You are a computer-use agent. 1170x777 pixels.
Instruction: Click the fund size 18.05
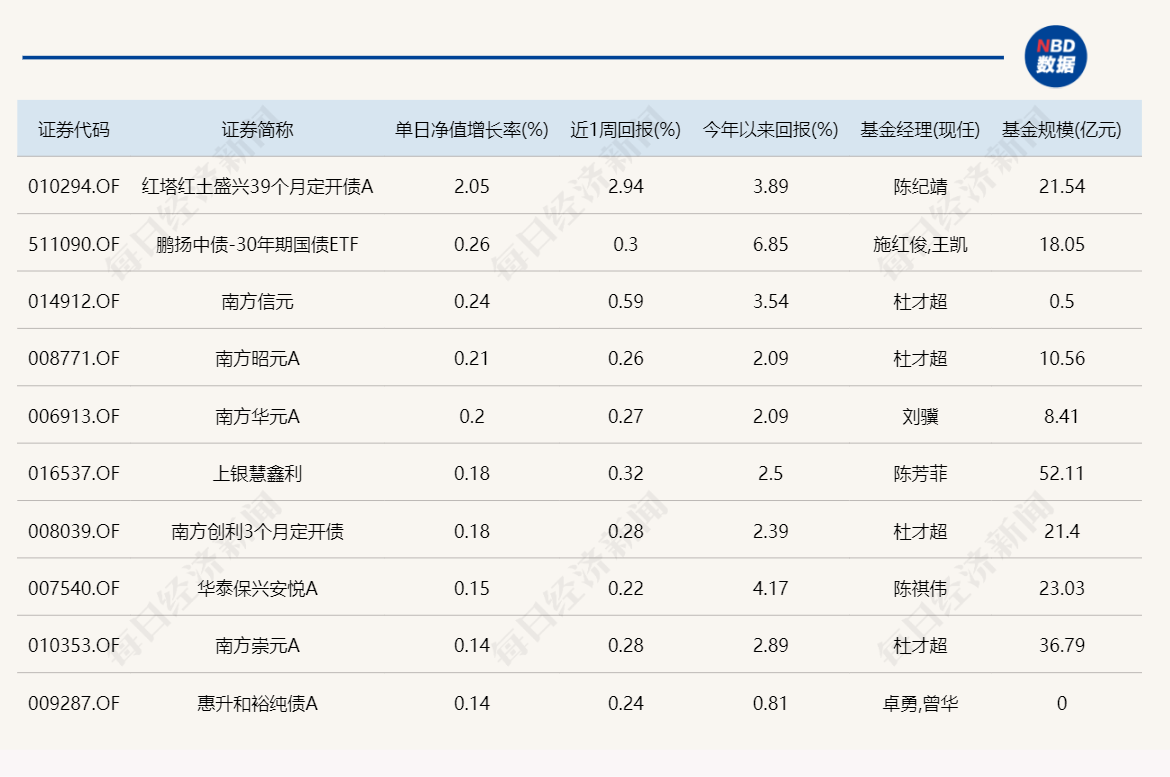[1062, 244]
